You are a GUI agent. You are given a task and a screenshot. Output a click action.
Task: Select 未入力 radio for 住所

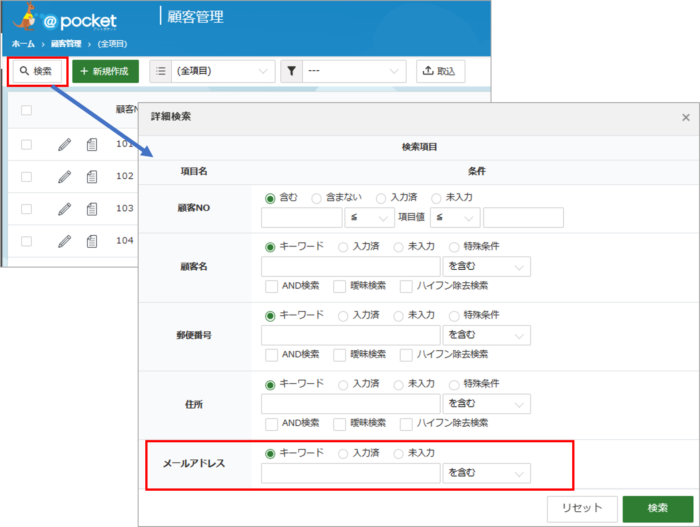(398, 385)
